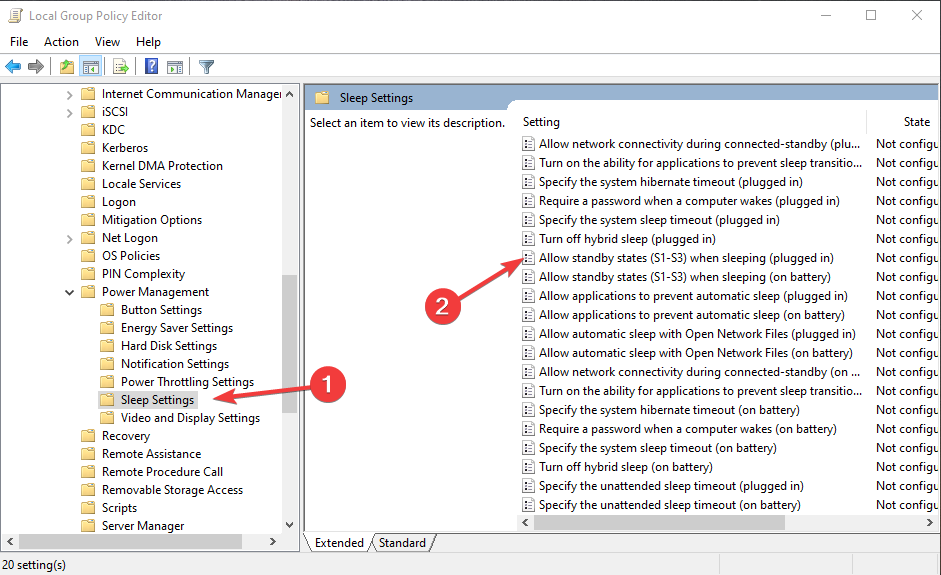Click the Back arrow toolbar icon

pos(13,67)
